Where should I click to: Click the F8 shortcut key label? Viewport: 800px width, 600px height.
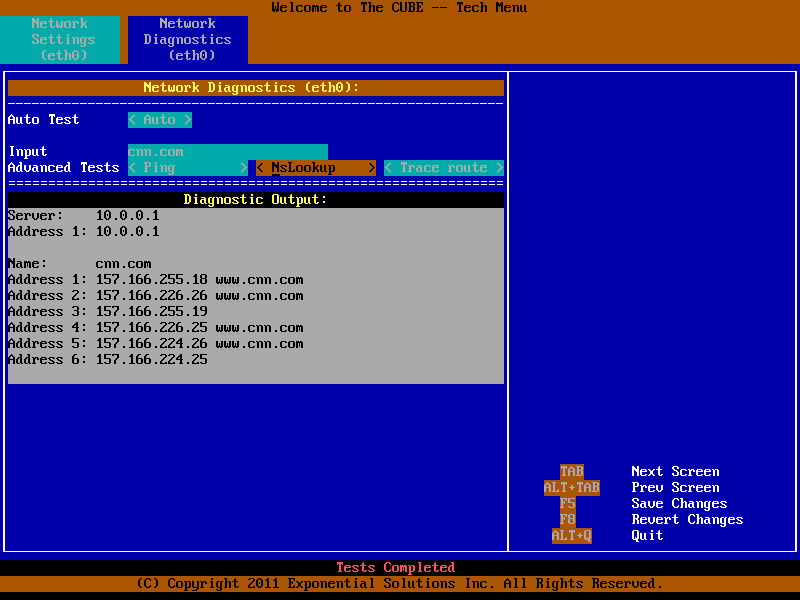567,519
